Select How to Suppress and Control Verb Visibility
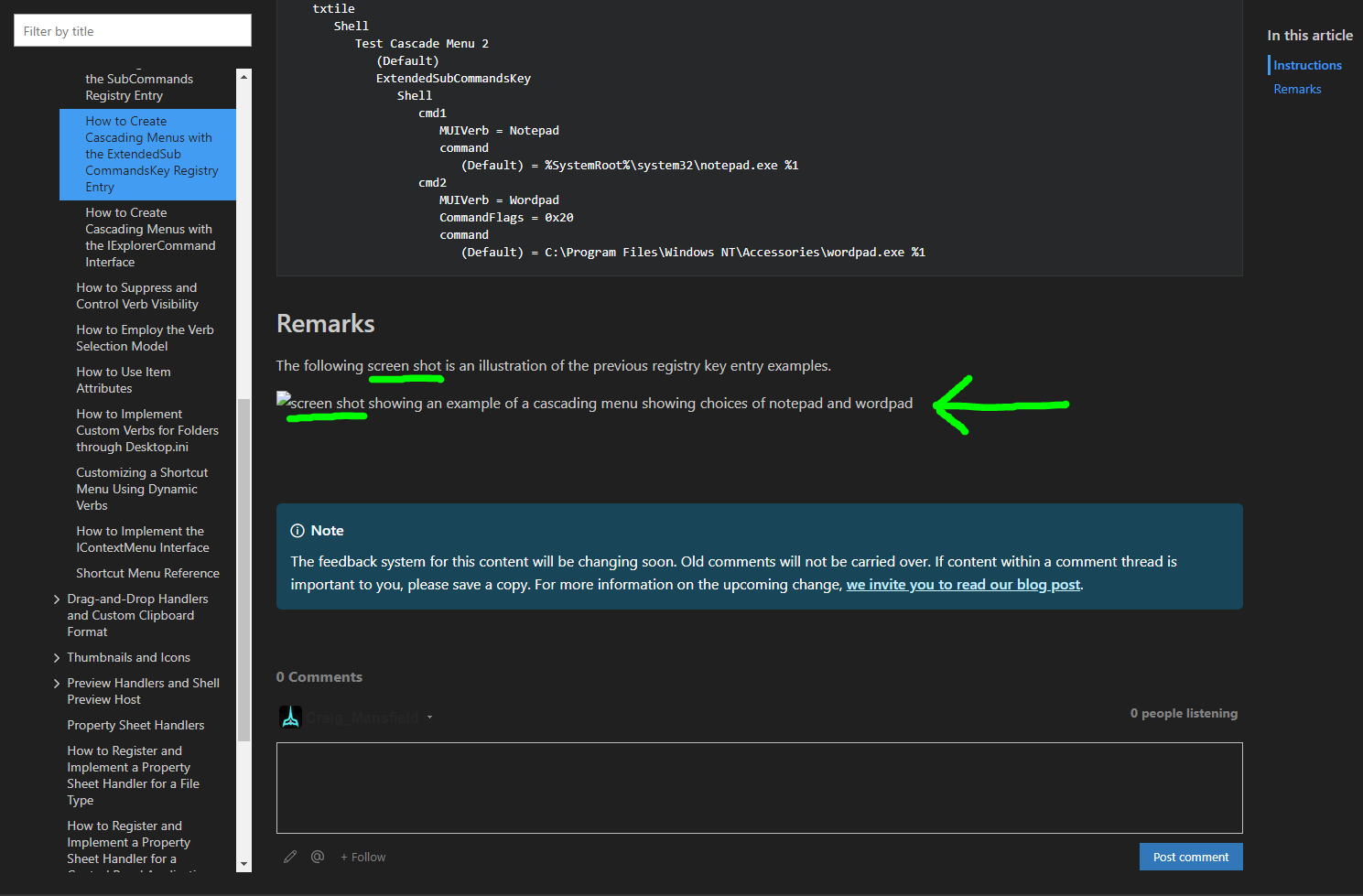Screen dimensions: 1363x896 tap(136, 295)
